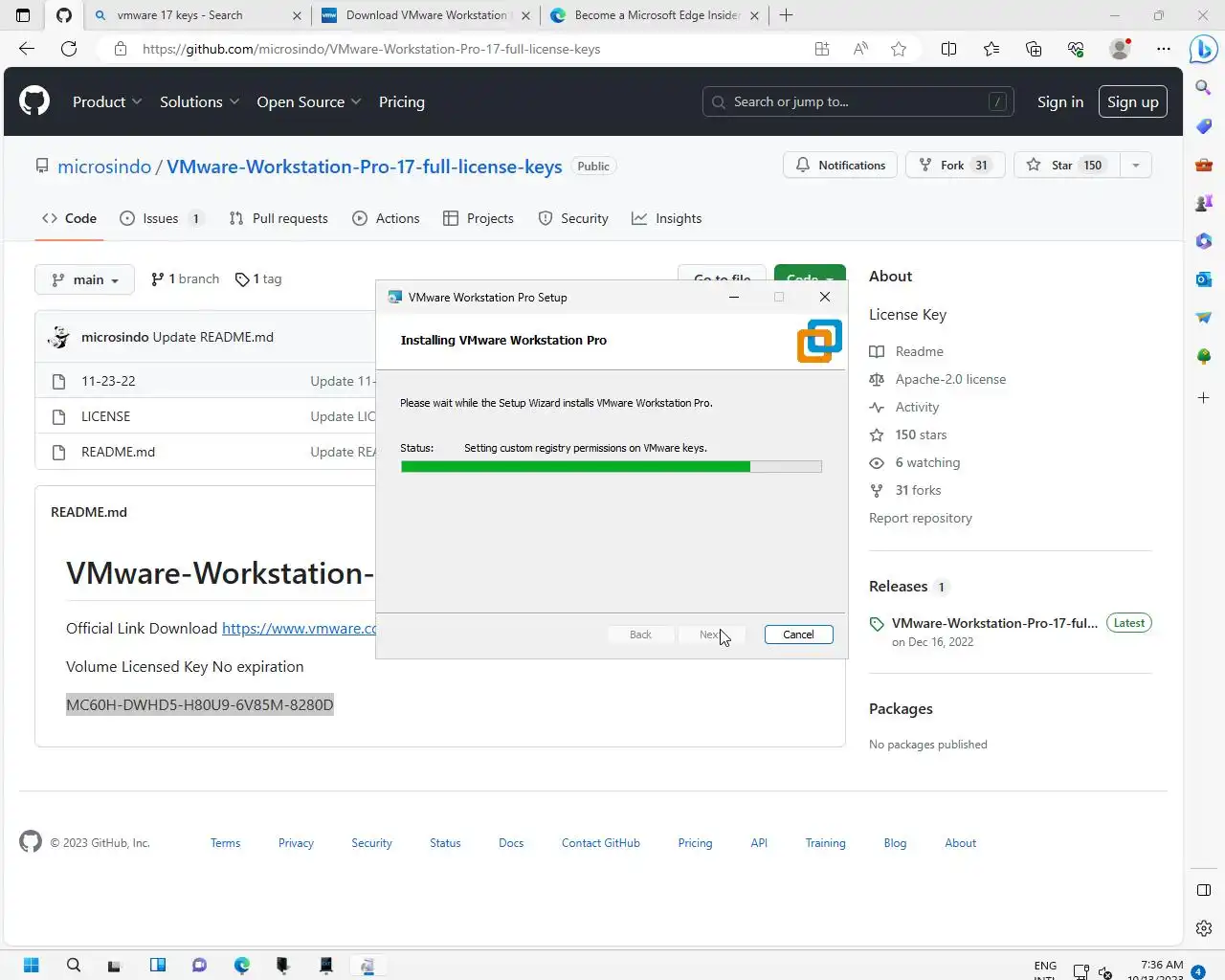Image resolution: width=1225 pixels, height=980 pixels.
Task: Open the split screen icon in Edge toolbar
Action: coord(949,49)
